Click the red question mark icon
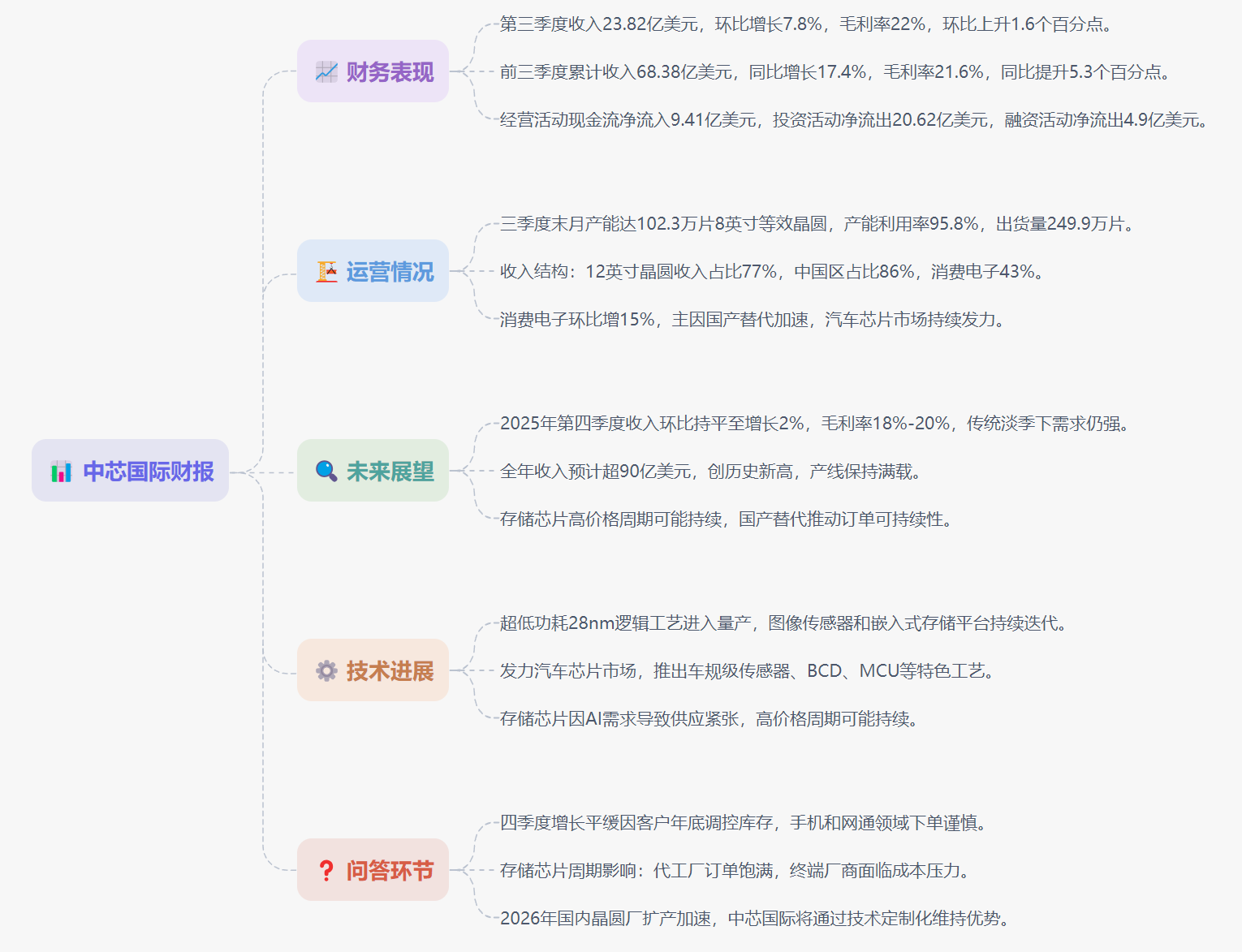This screenshot has height=952, width=1242. click(326, 871)
